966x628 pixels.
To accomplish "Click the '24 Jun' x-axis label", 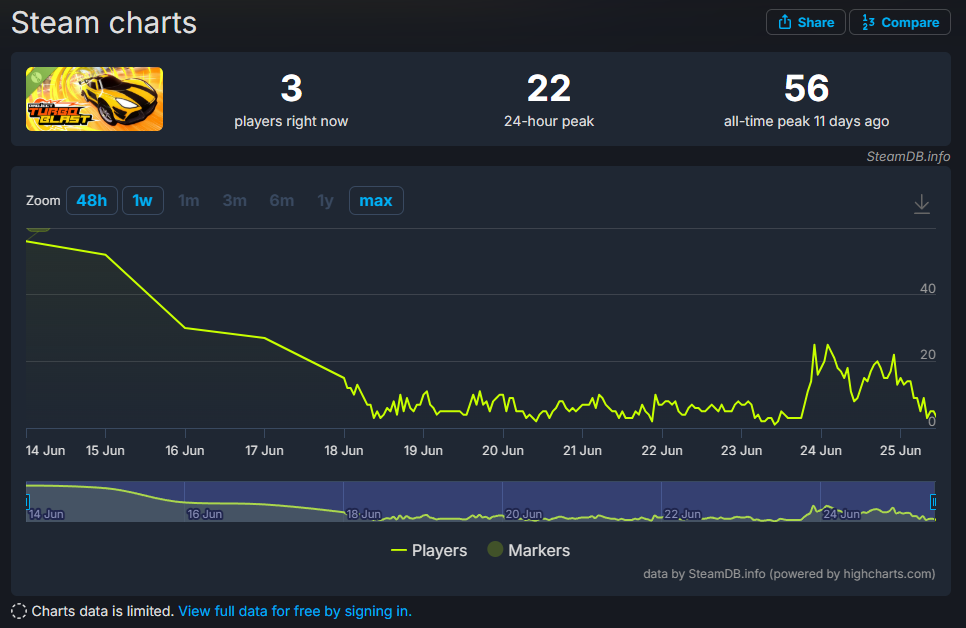I will (821, 451).
